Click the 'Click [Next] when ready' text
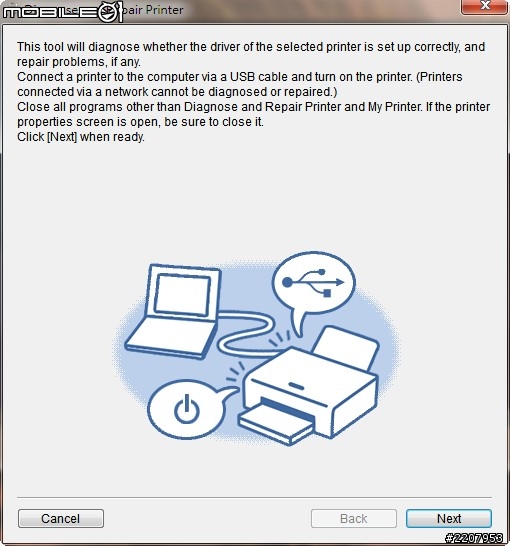This screenshot has height=546, width=510. click(81, 137)
